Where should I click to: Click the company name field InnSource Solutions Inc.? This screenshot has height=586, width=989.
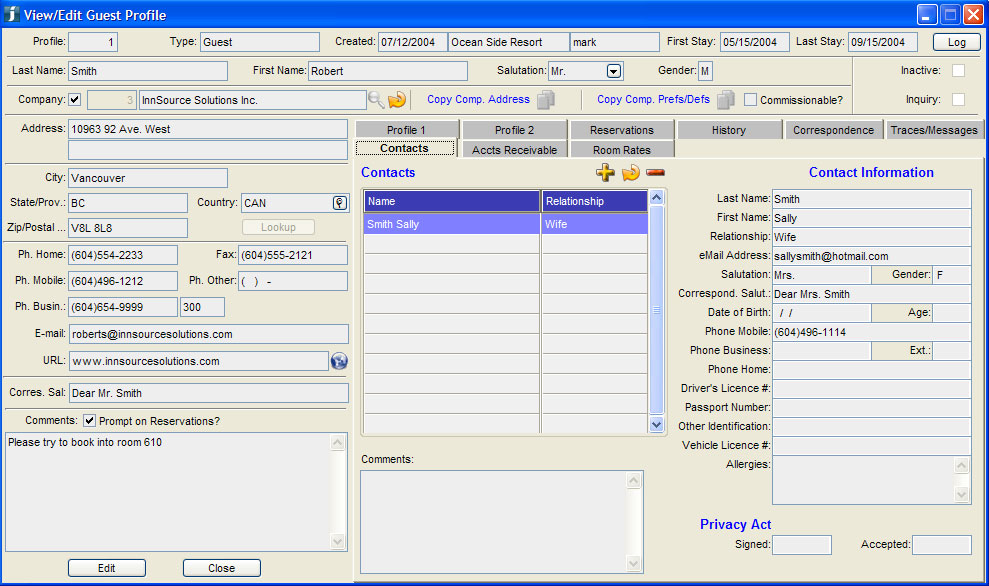click(252, 100)
